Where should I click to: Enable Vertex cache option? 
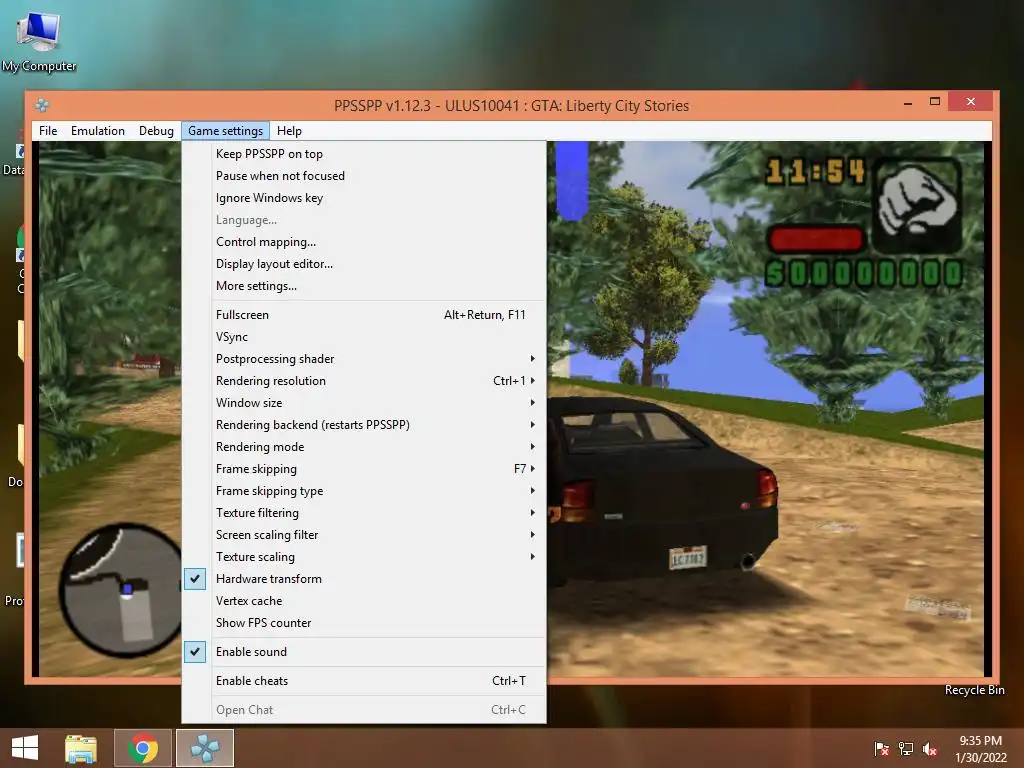(364, 601)
